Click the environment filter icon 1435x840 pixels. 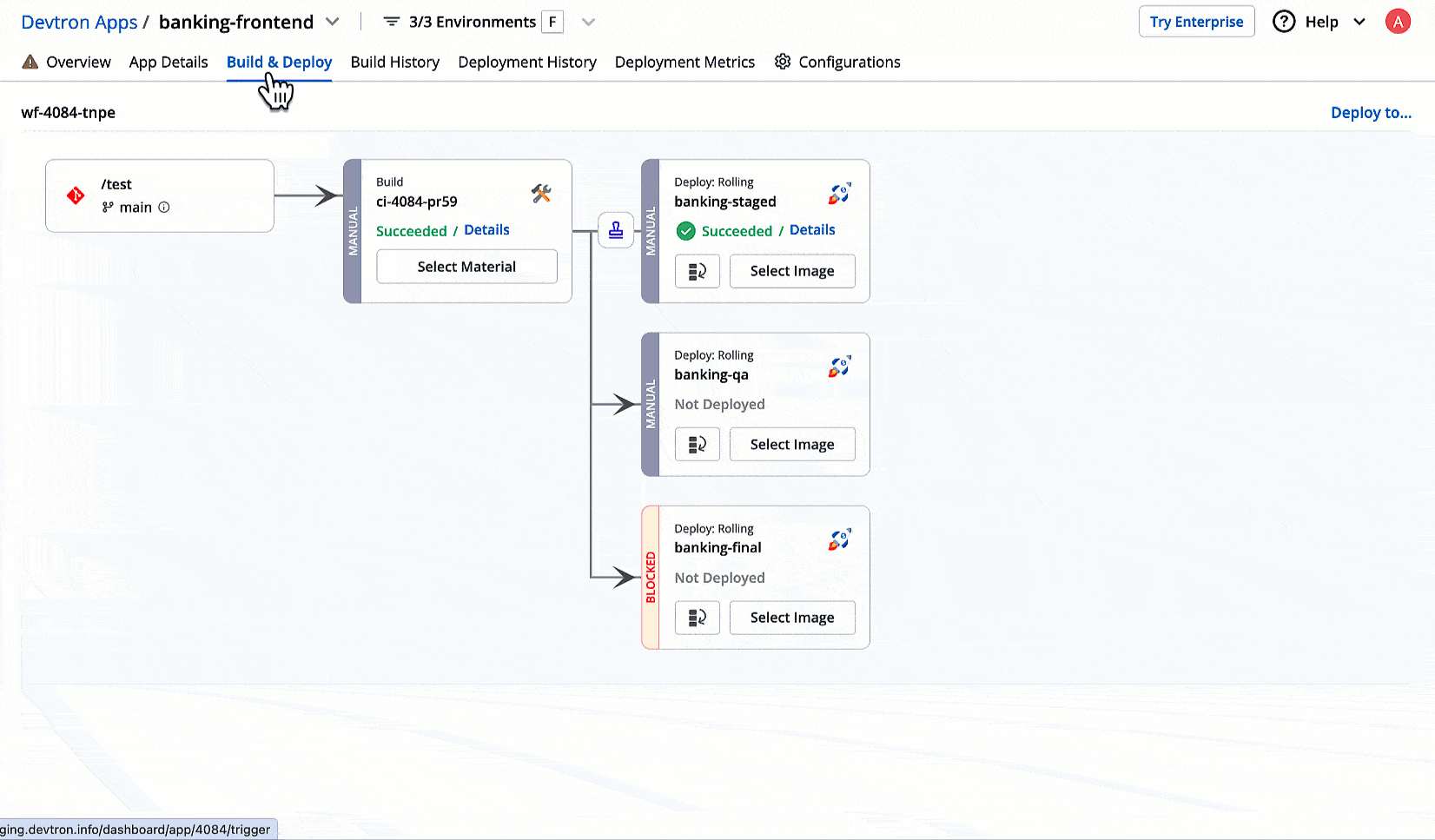pyautogui.click(x=392, y=22)
